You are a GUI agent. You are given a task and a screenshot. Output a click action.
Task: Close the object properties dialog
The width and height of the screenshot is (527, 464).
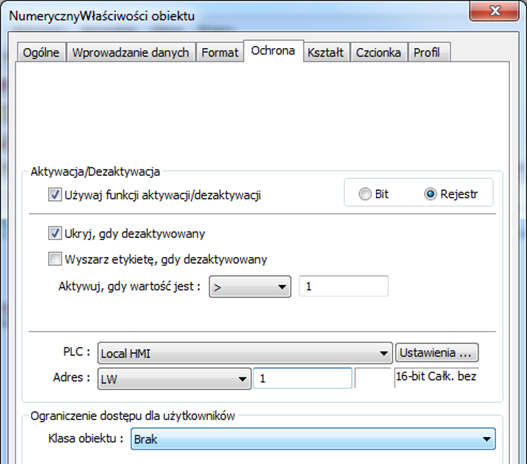click(x=494, y=11)
